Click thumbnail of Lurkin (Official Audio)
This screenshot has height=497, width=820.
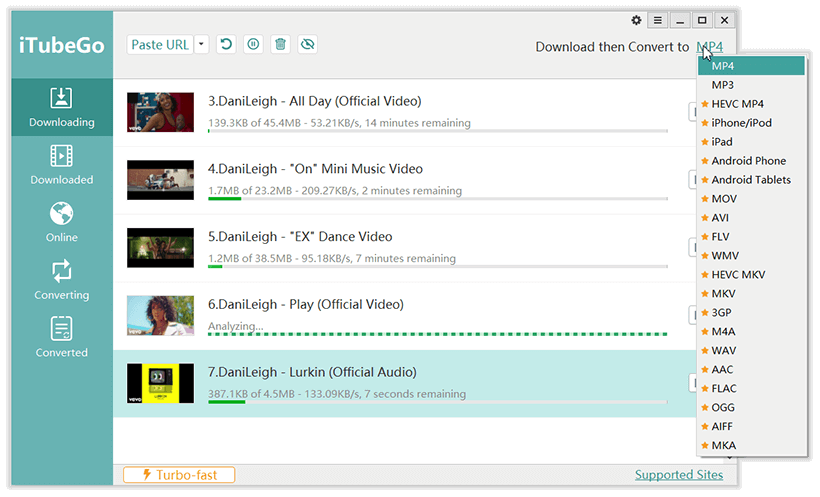click(160, 383)
